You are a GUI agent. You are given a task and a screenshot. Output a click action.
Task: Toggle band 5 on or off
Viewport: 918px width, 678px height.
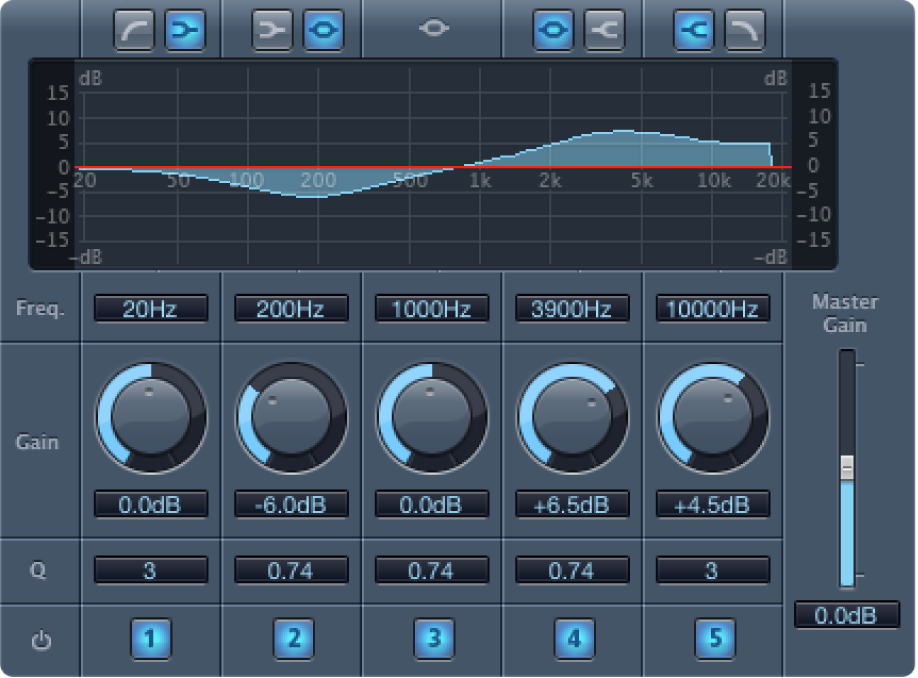[711, 640]
